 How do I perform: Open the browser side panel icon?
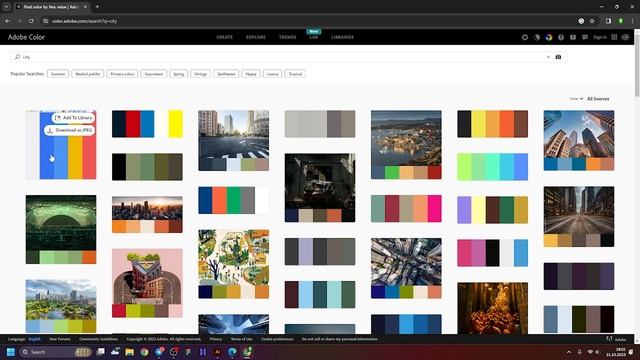[x=608, y=21]
